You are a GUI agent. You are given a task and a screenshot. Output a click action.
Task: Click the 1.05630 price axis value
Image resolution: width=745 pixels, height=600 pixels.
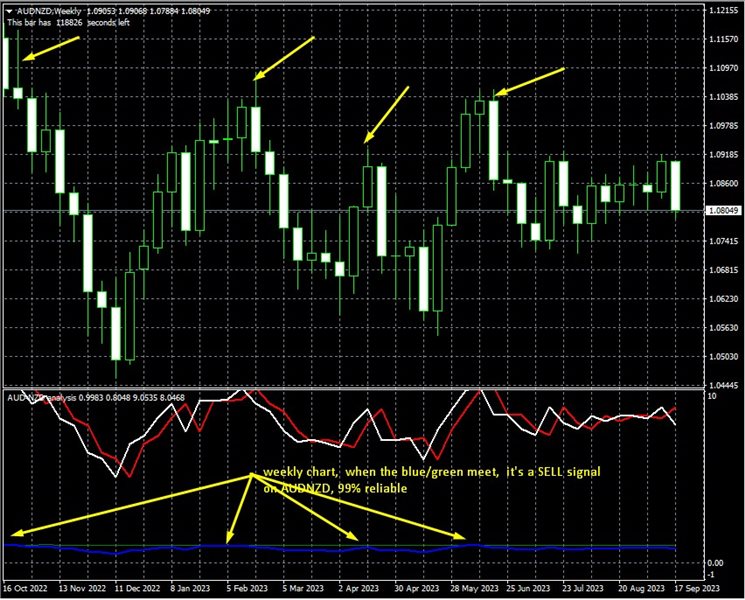[x=723, y=327]
